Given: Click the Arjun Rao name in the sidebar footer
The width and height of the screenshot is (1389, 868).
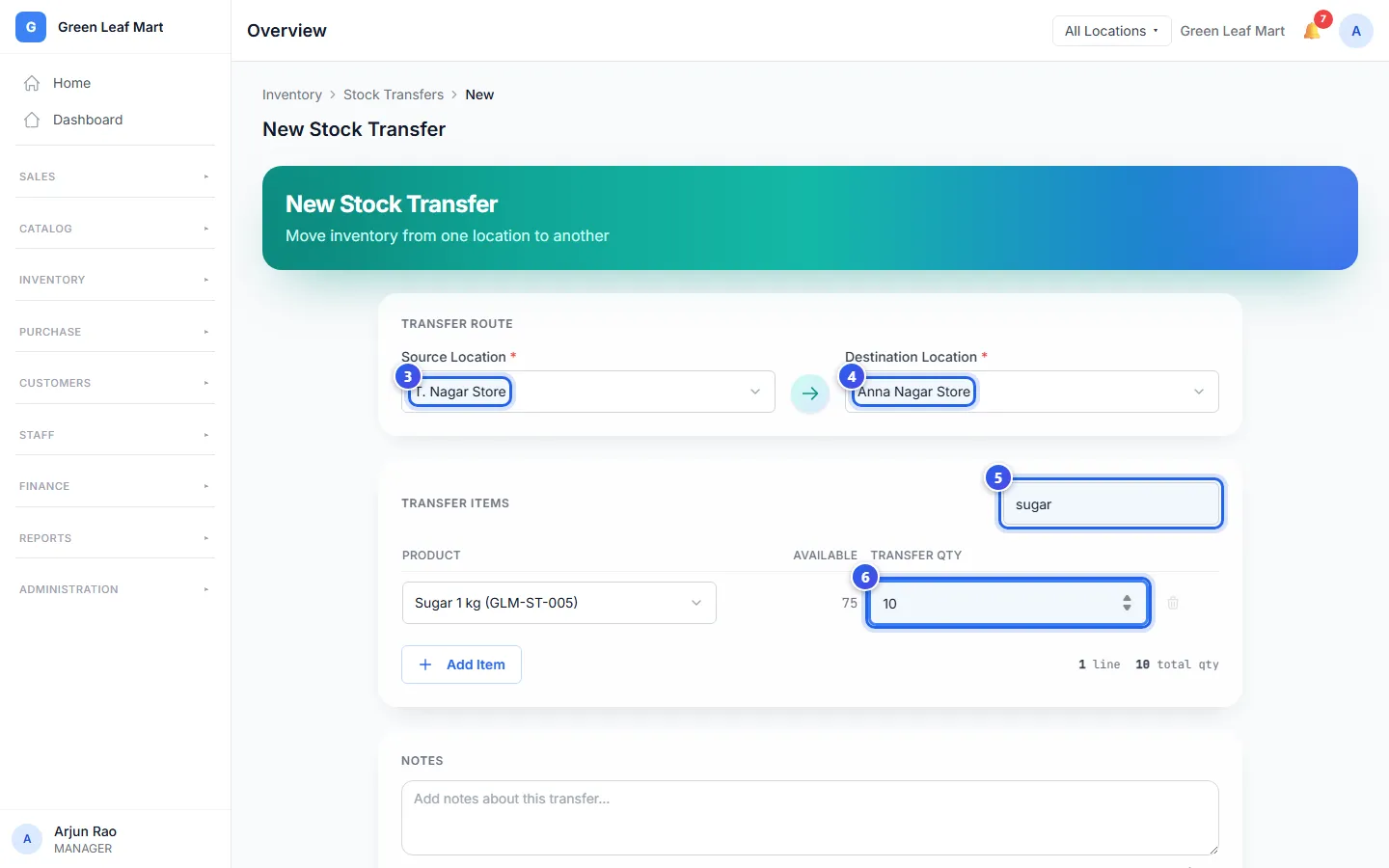Looking at the screenshot, I should (x=85, y=831).
